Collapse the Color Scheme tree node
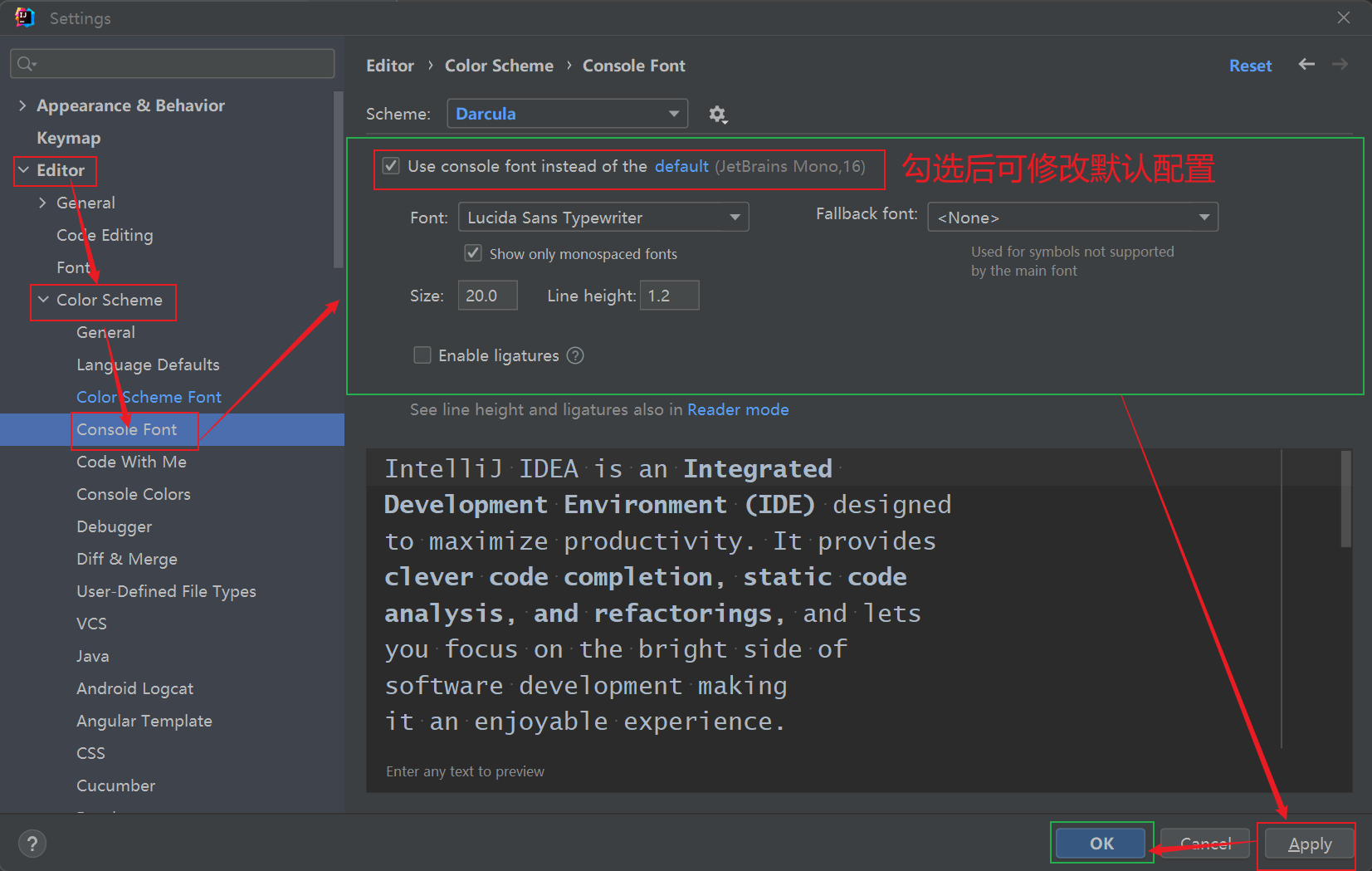 (x=43, y=300)
